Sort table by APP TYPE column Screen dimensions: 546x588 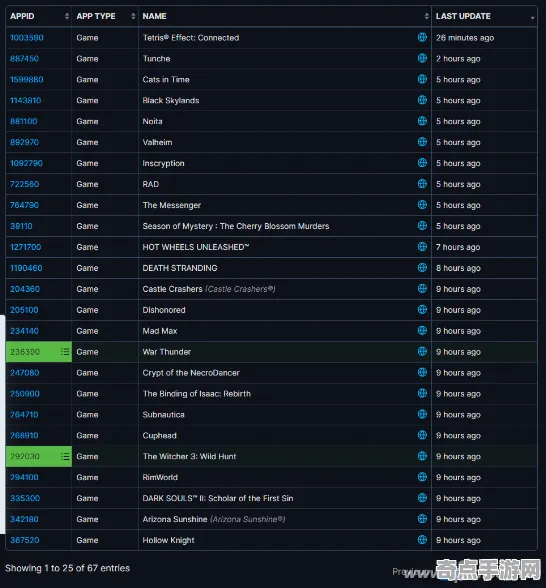[105, 16]
